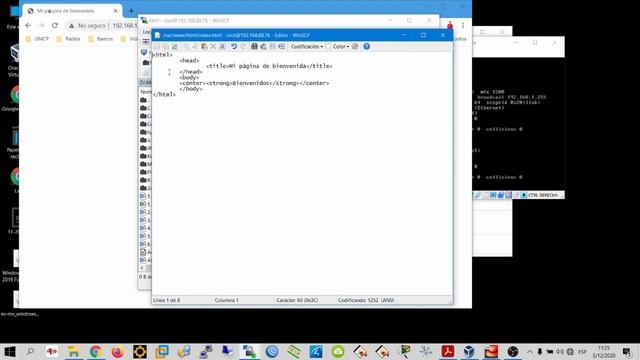
Task: Click the CTRL DERECHA indicator in VirtualBox window
Action: point(542,196)
